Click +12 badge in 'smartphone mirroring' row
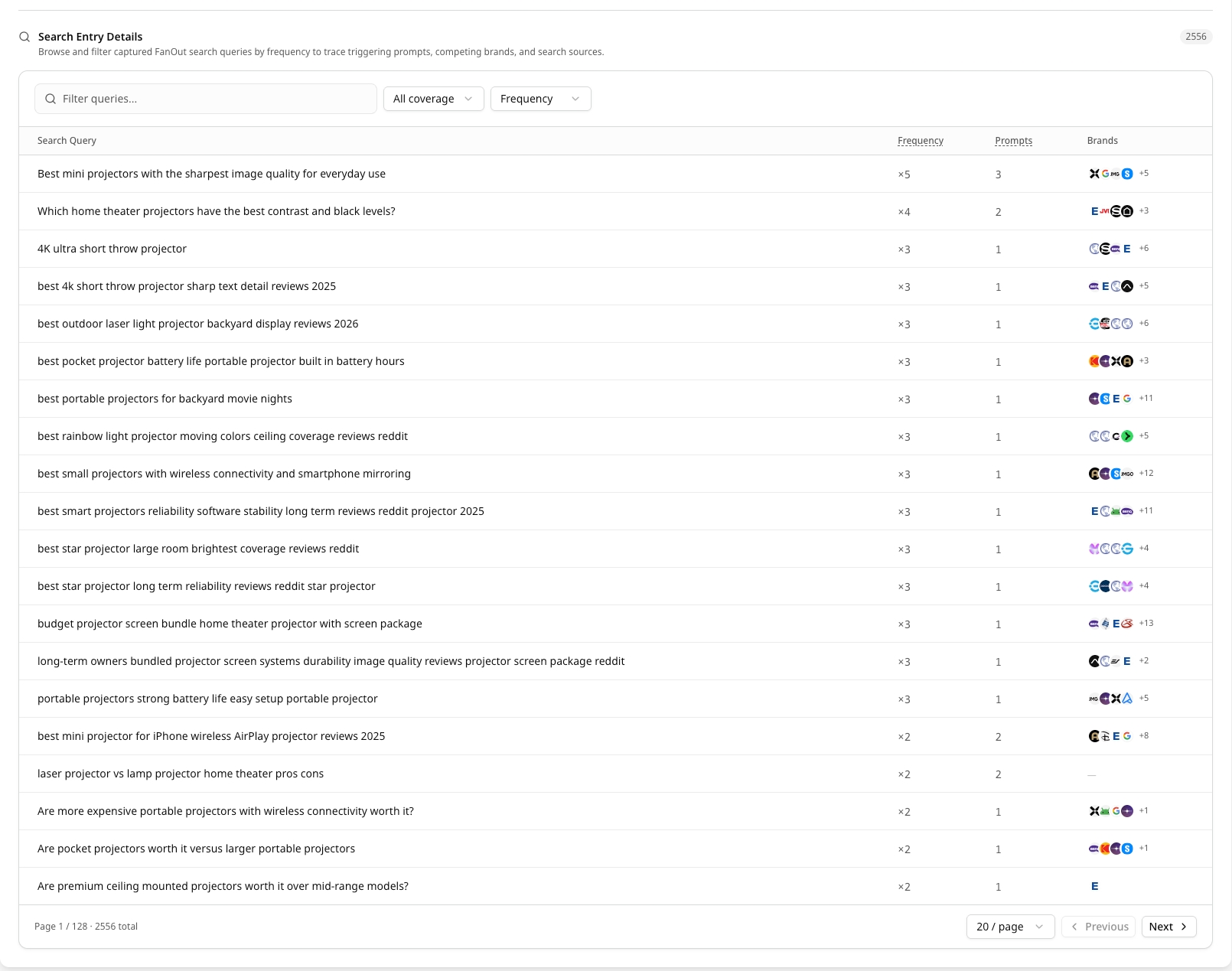The image size is (1232, 971). coord(1146,474)
